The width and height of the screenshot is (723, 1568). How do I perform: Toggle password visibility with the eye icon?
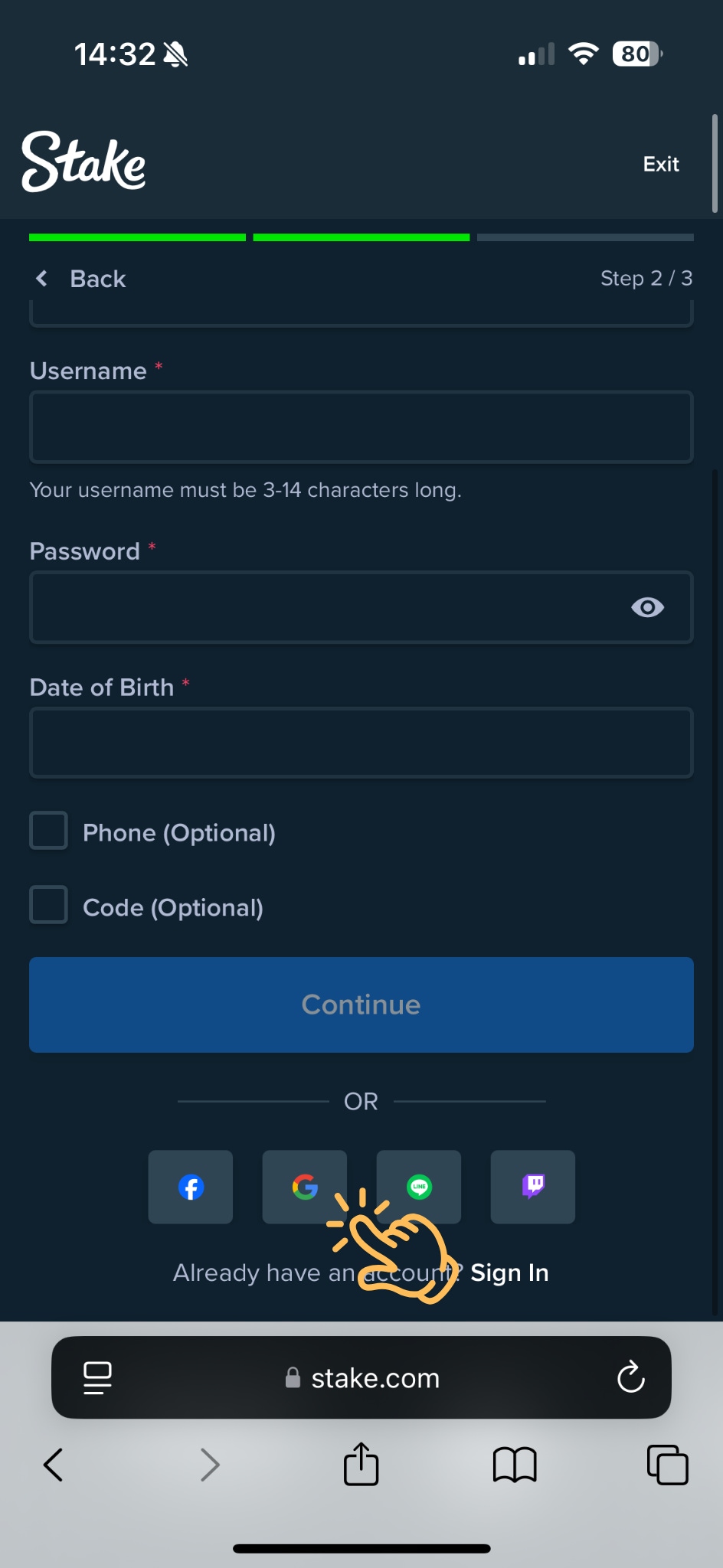[647, 607]
